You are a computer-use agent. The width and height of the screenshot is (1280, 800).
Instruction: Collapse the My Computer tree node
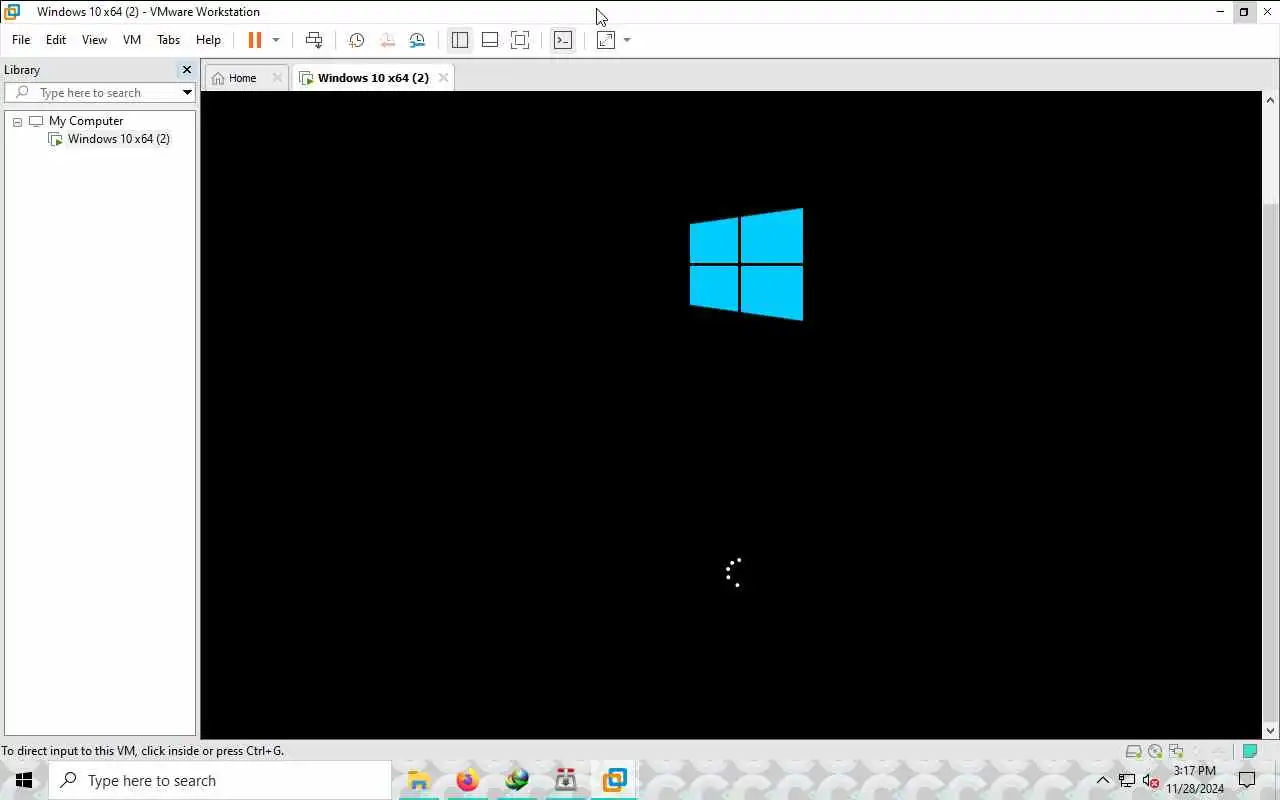tap(17, 121)
